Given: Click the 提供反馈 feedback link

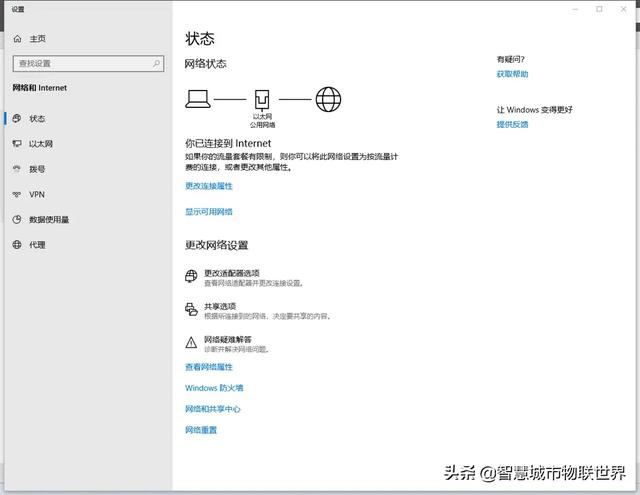Looking at the screenshot, I should (512, 124).
